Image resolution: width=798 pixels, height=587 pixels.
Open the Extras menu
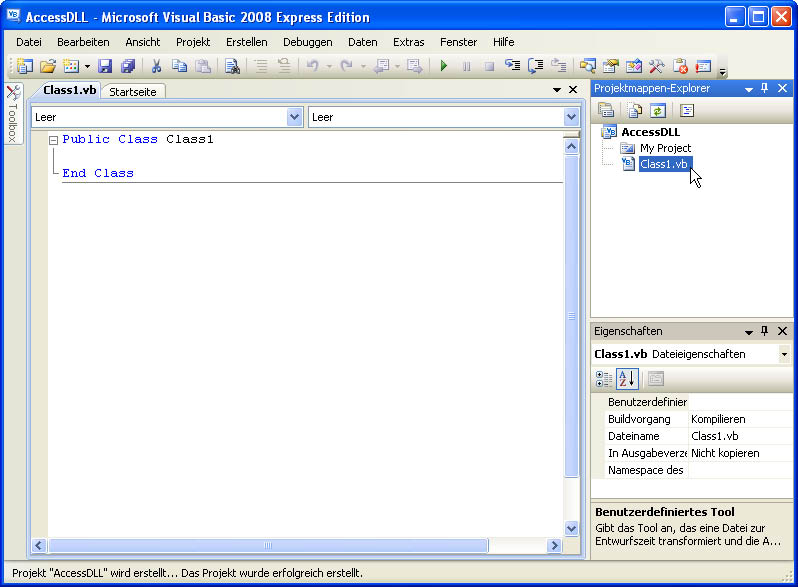tap(408, 42)
